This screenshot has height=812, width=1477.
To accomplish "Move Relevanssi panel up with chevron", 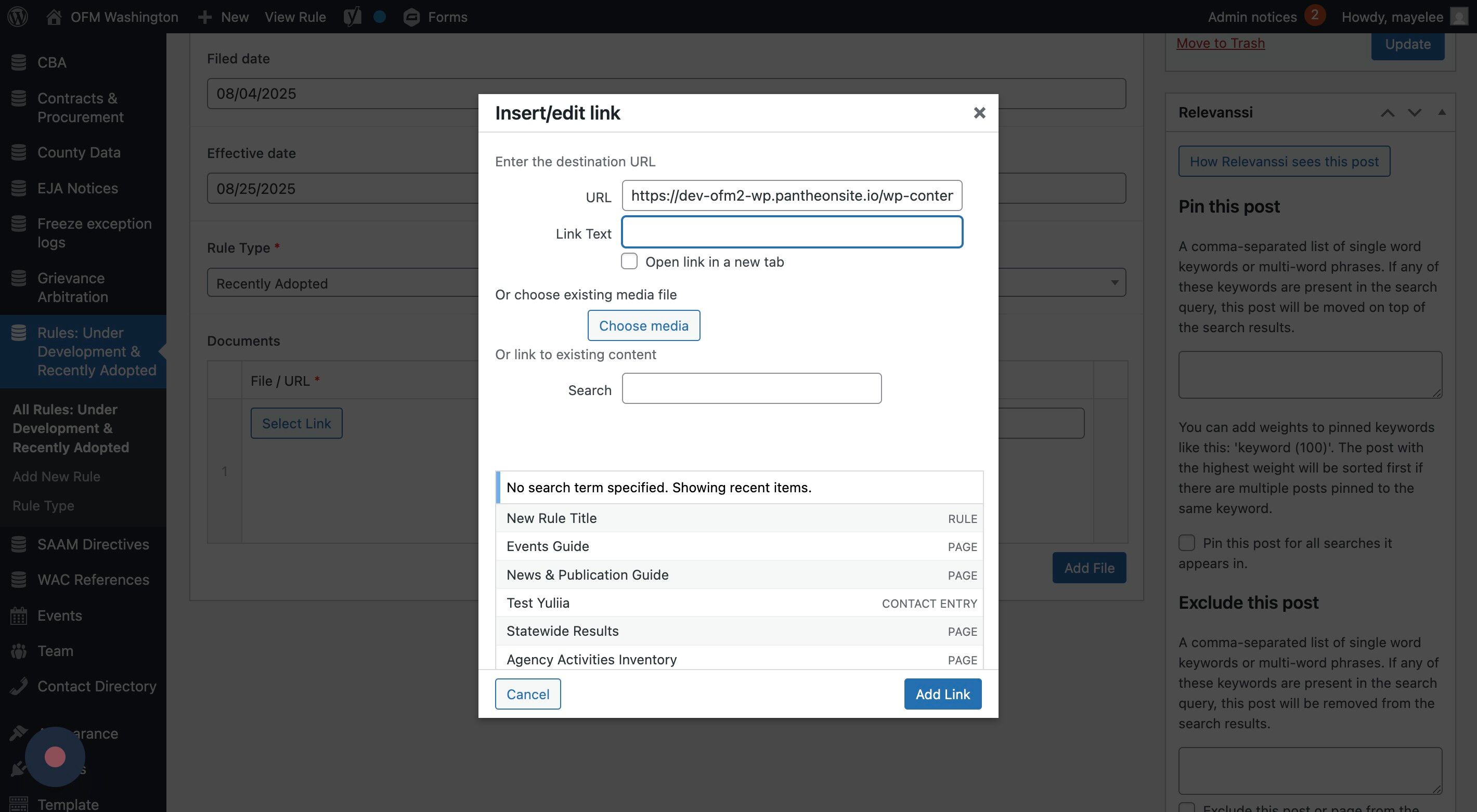I will [x=1387, y=112].
